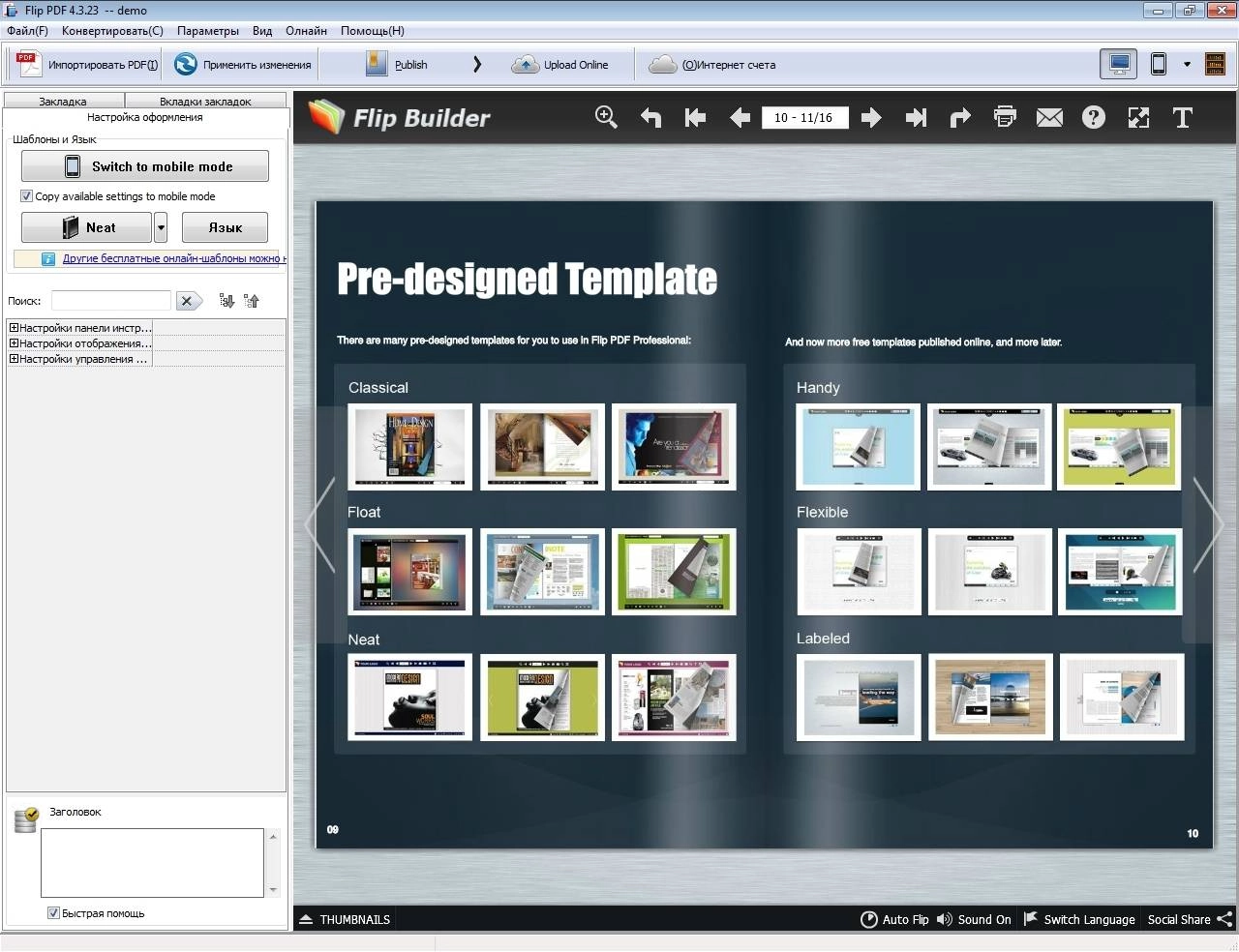Viewport: 1239px width, 952px height.
Task: Flip to next page via right edge arrow
Action: (x=1208, y=525)
